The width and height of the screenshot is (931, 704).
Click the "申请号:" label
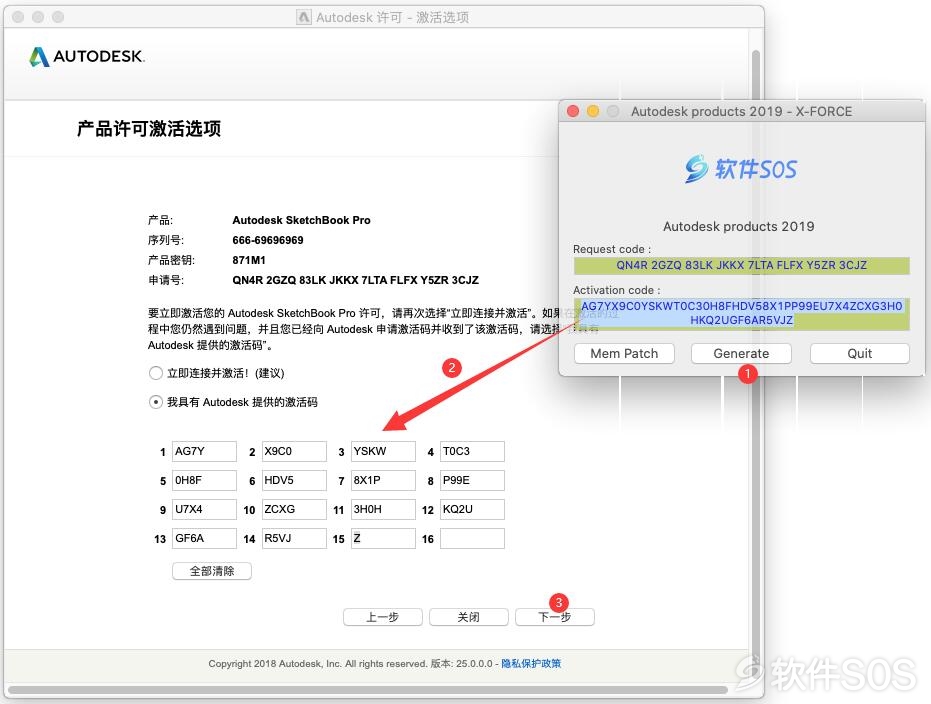click(166, 280)
